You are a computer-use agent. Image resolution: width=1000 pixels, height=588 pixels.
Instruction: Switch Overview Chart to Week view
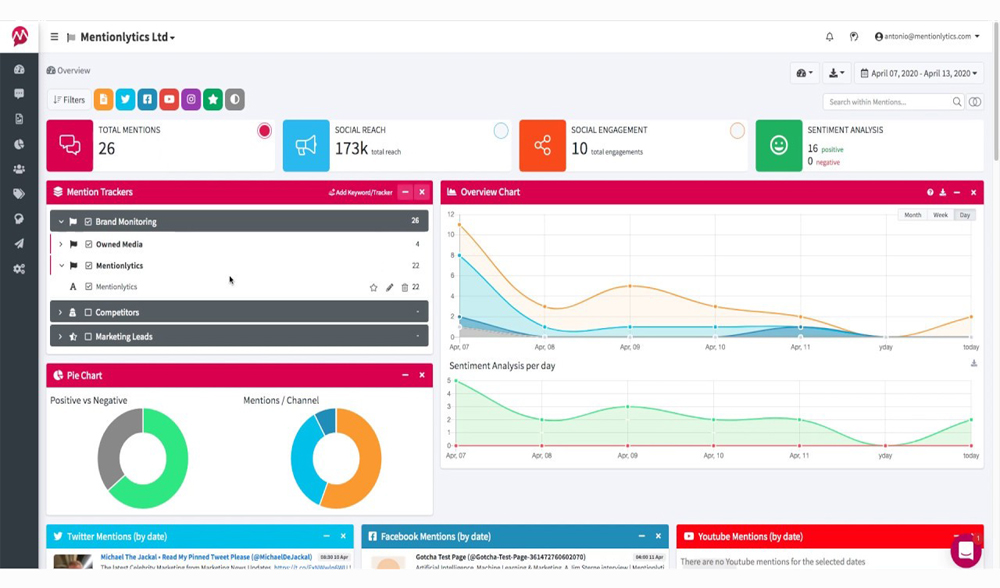[941, 215]
